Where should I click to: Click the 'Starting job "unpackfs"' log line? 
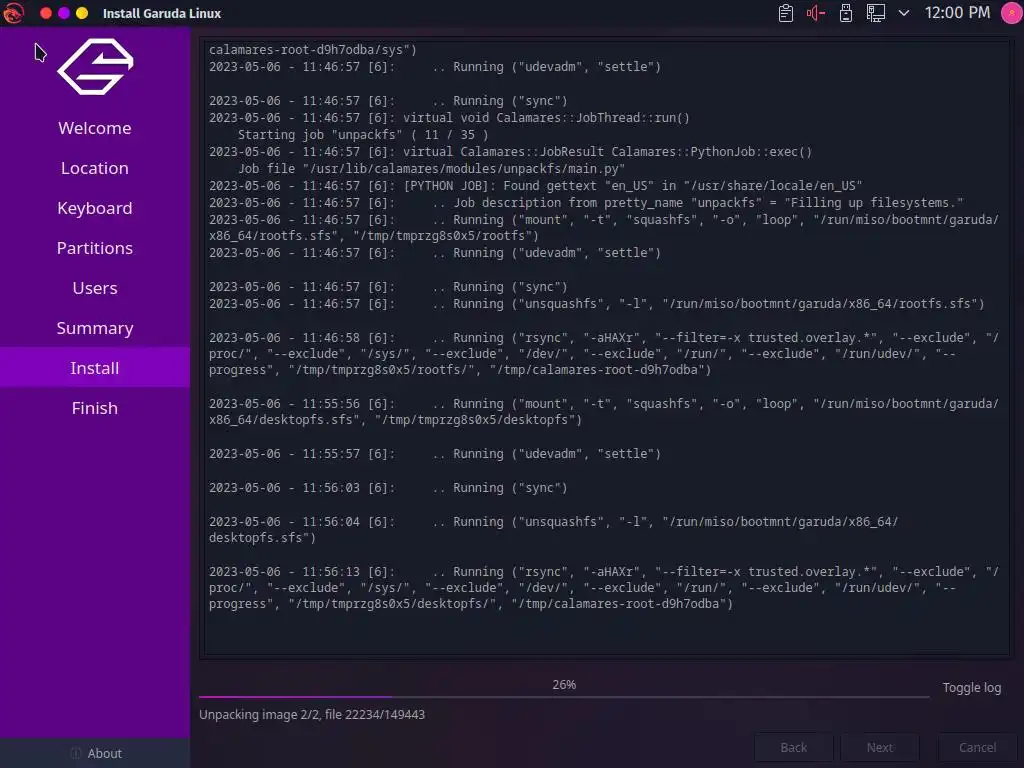[x=363, y=135]
